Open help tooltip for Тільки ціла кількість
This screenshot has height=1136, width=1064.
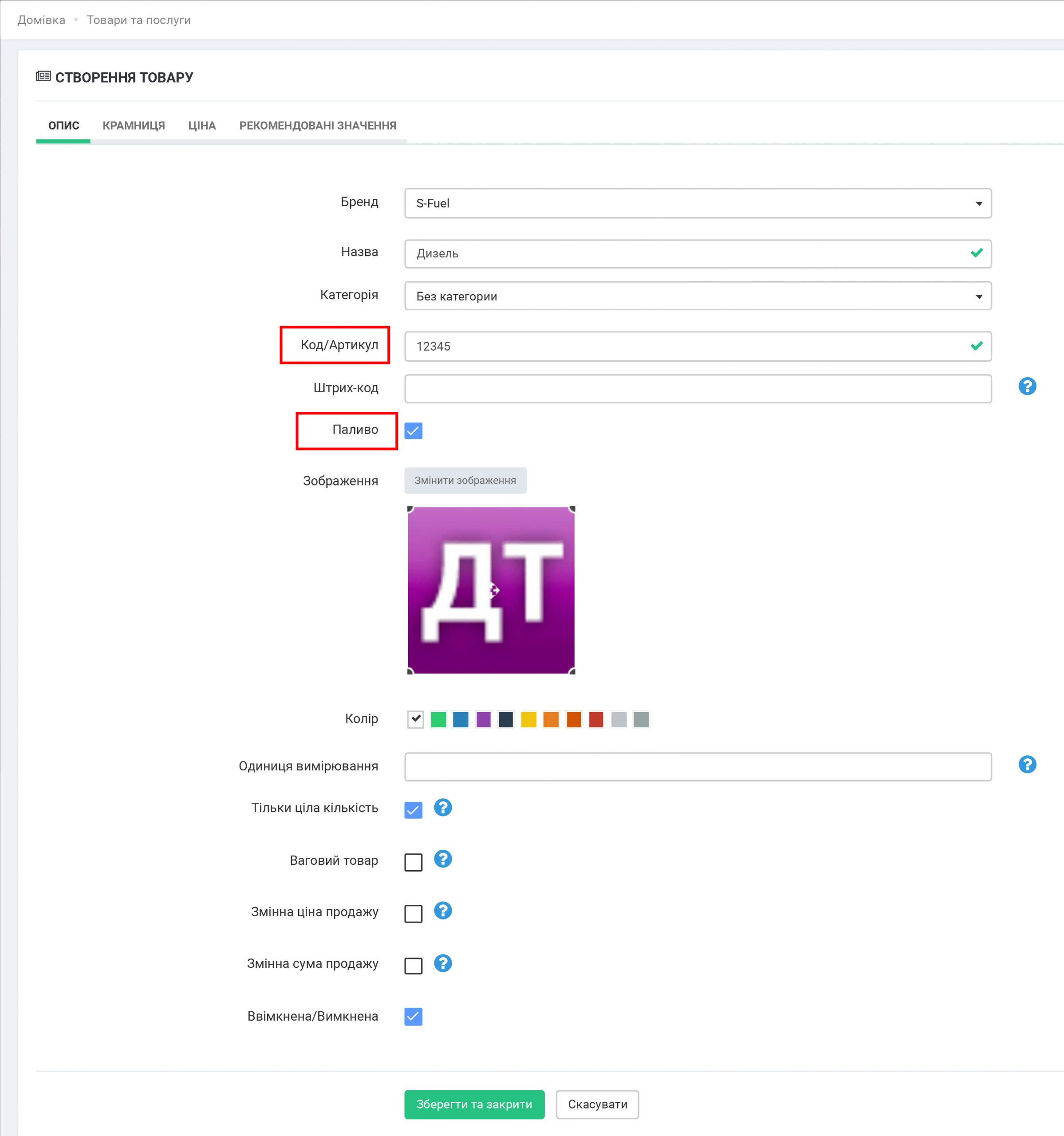[443, 808]
